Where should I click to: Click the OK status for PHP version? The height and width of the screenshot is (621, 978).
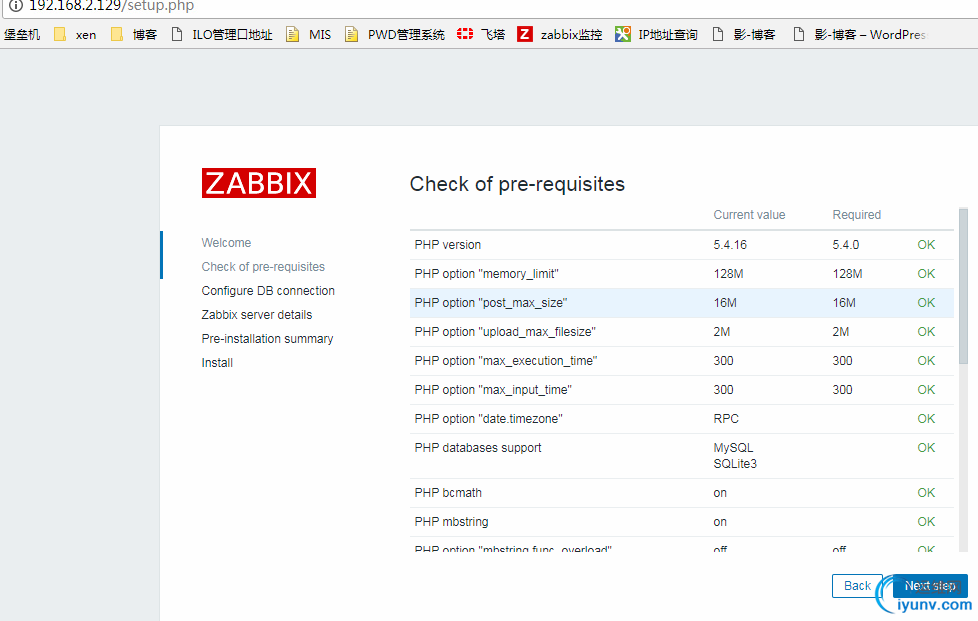[x=926, y=244]
